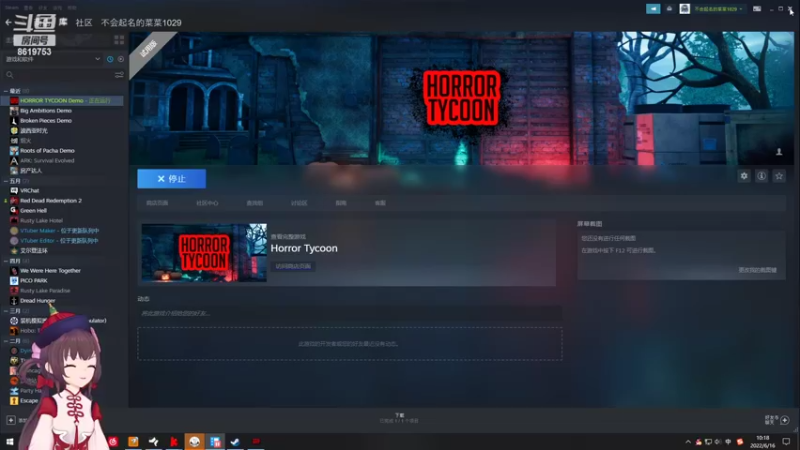Switch library to grid view icon
This screenshot has width=800, height=450.
(x=119, y=40)
